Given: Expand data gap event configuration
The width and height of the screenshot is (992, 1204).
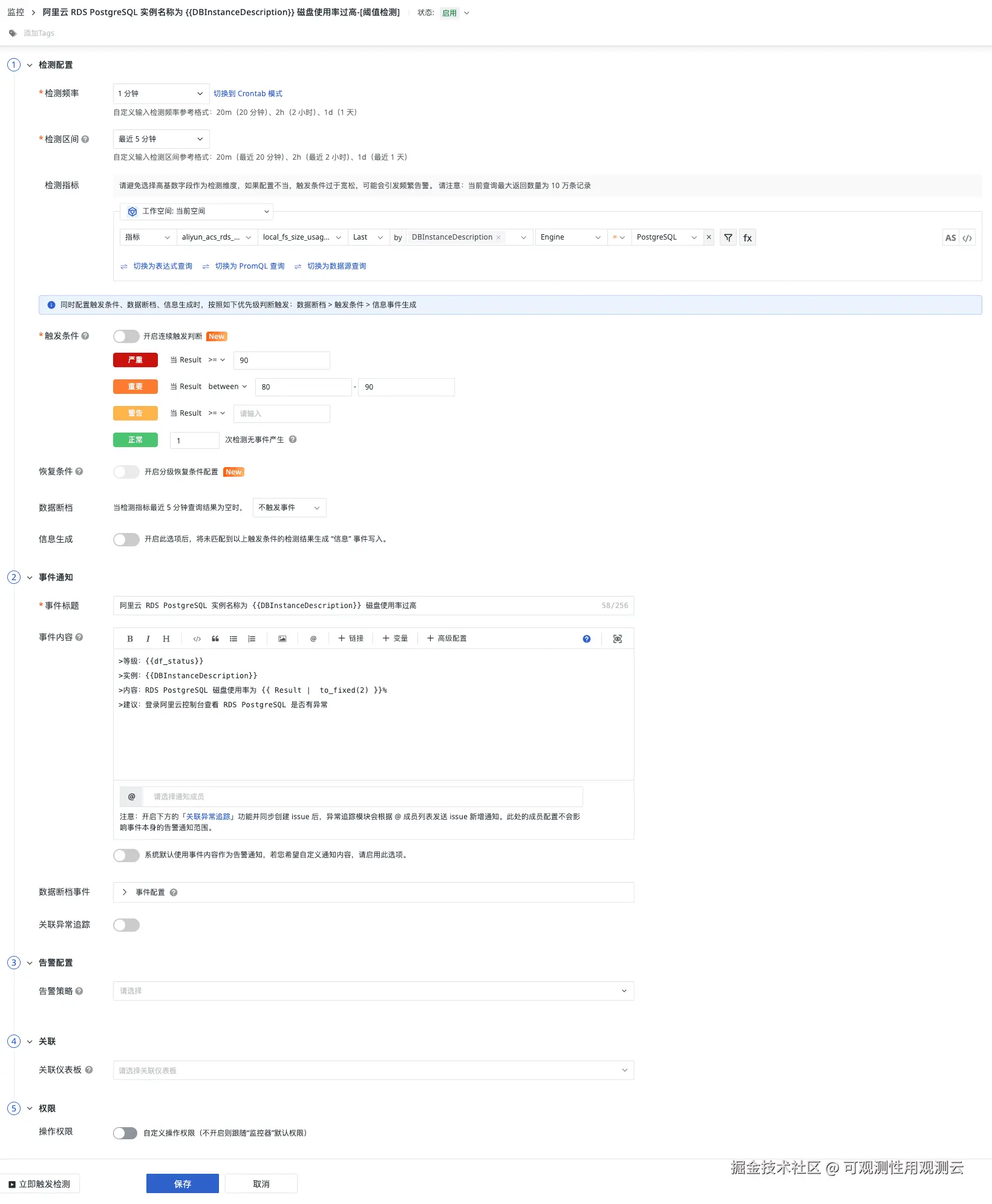Looking at the screenshot, I should click(125, 892).
